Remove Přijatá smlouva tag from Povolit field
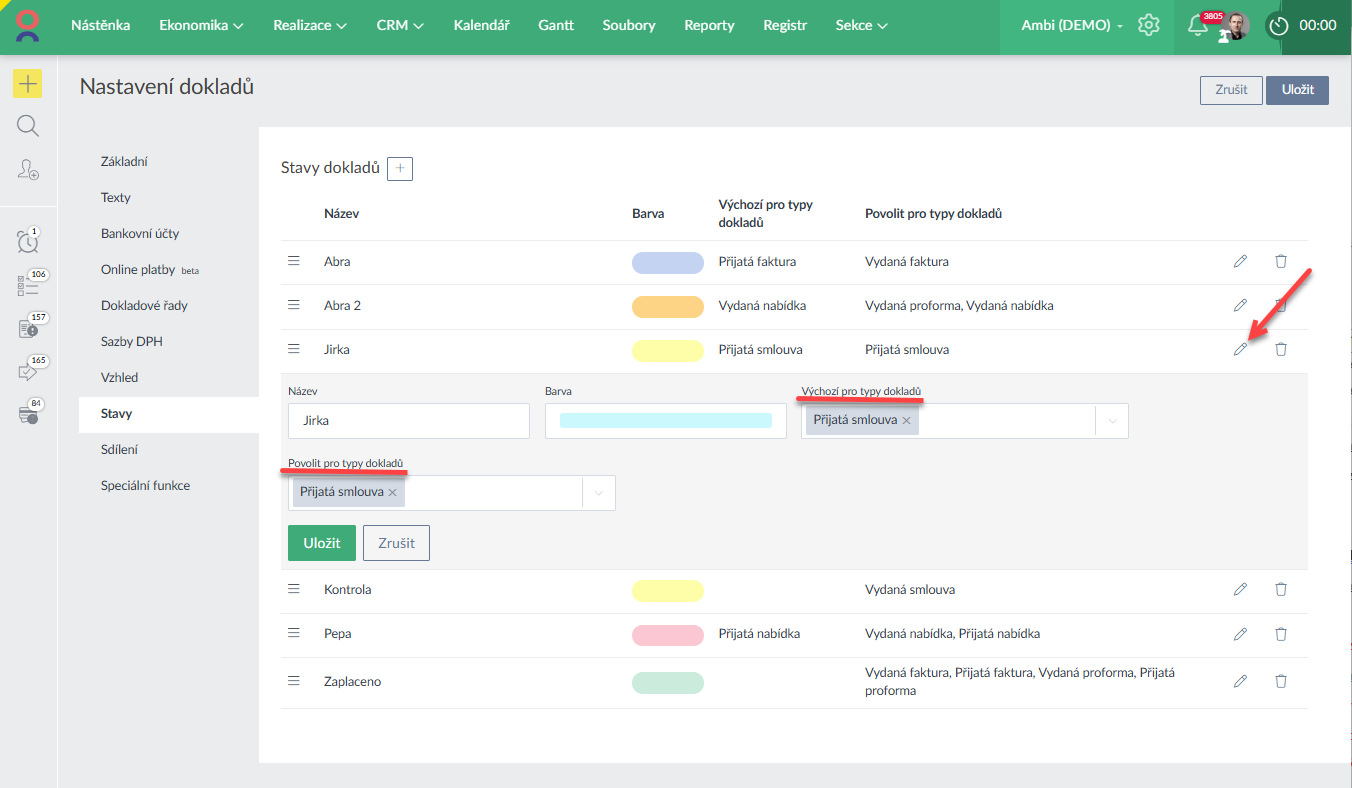The height and width of the screenshot is (788, 1352). tap(393, 493)
